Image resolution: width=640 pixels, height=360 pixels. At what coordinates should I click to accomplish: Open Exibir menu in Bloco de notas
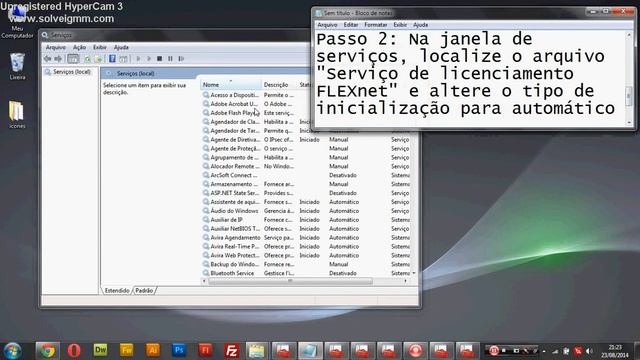[400, 25]
